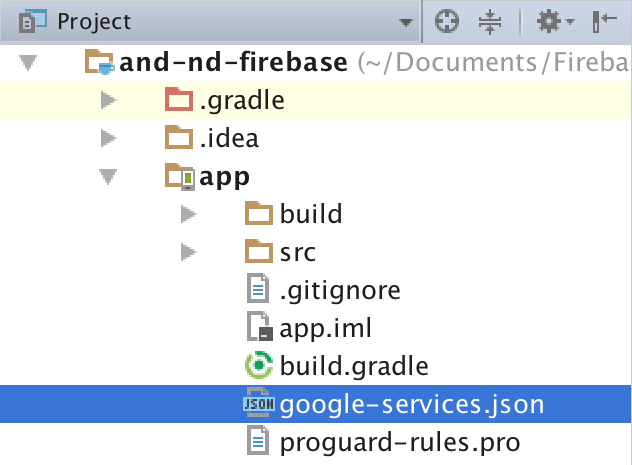Select the .gitignore file

(340, 290)
